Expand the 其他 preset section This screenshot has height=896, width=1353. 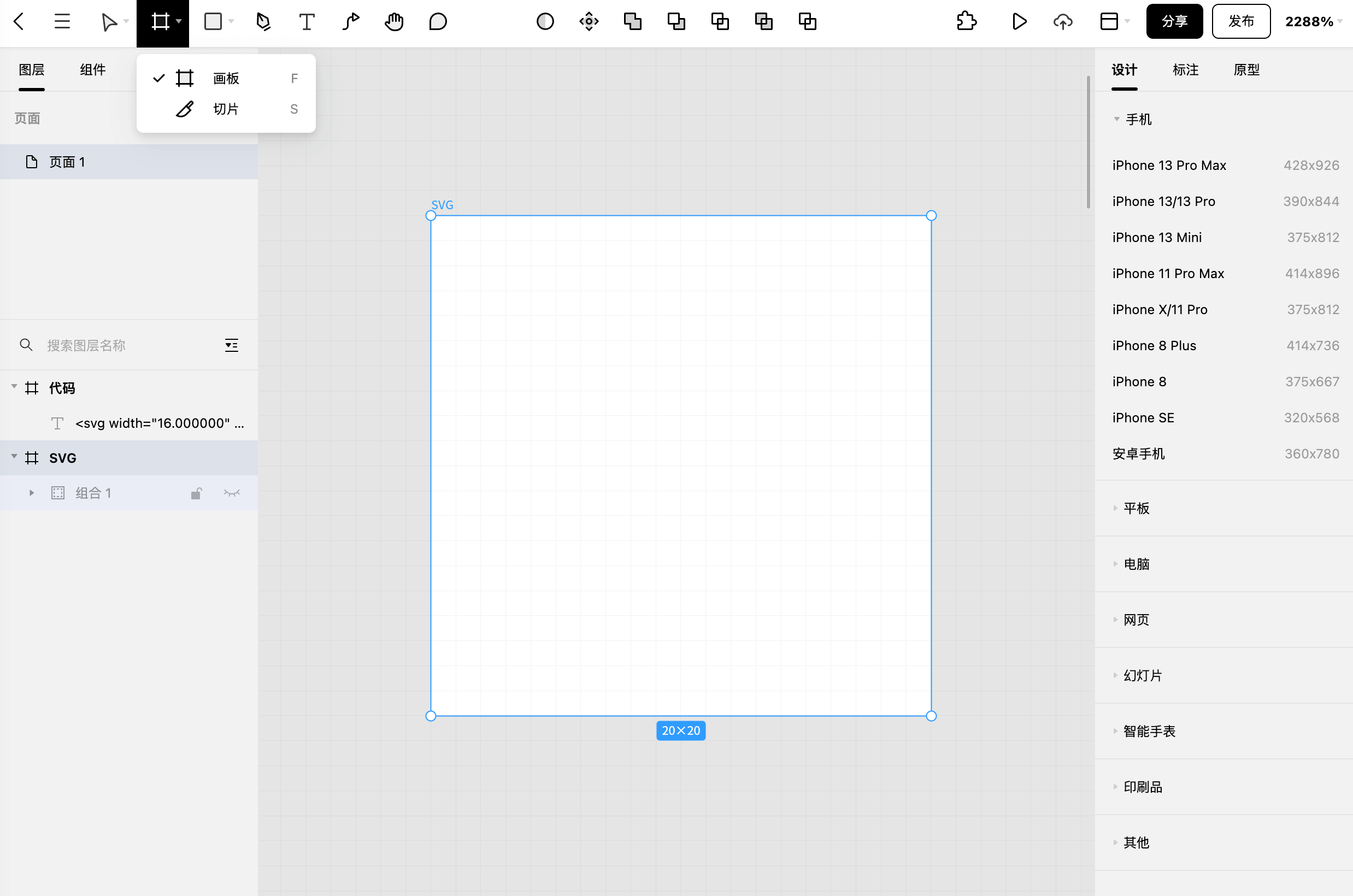[1115, 842]
